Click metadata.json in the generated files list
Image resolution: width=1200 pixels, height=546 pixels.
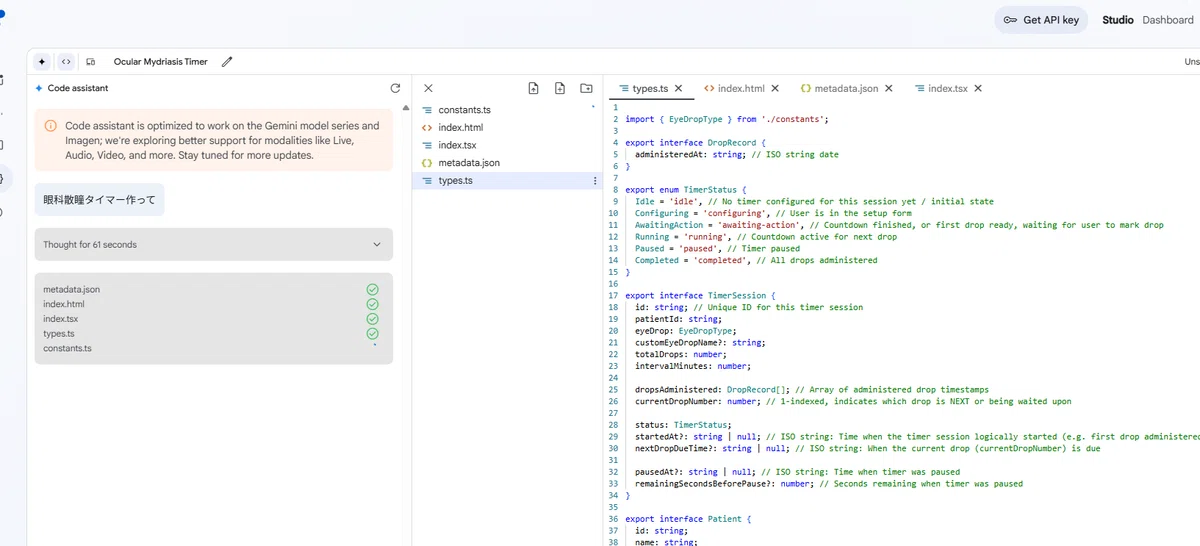click(71, 289)
